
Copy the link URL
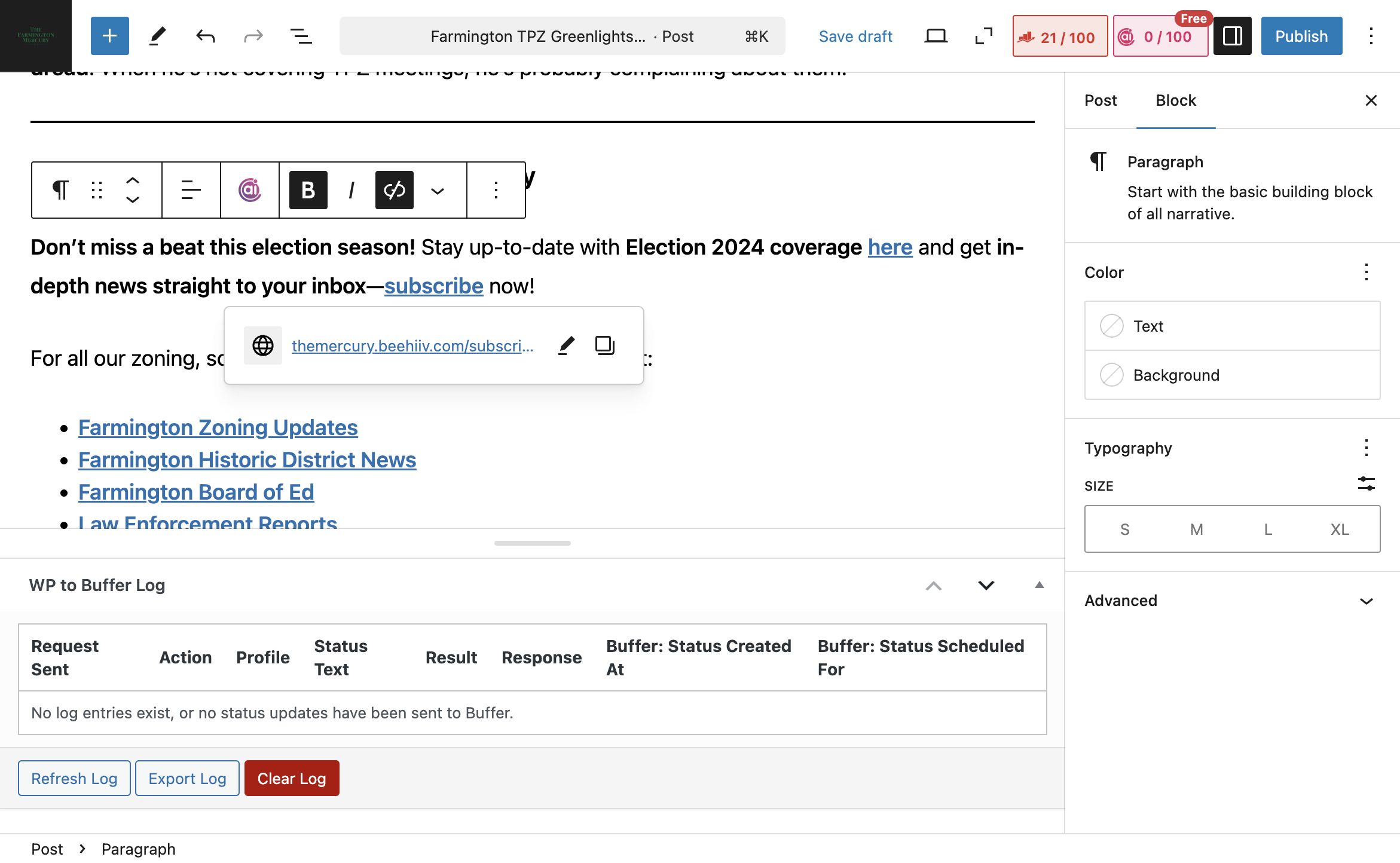(604, 345)
